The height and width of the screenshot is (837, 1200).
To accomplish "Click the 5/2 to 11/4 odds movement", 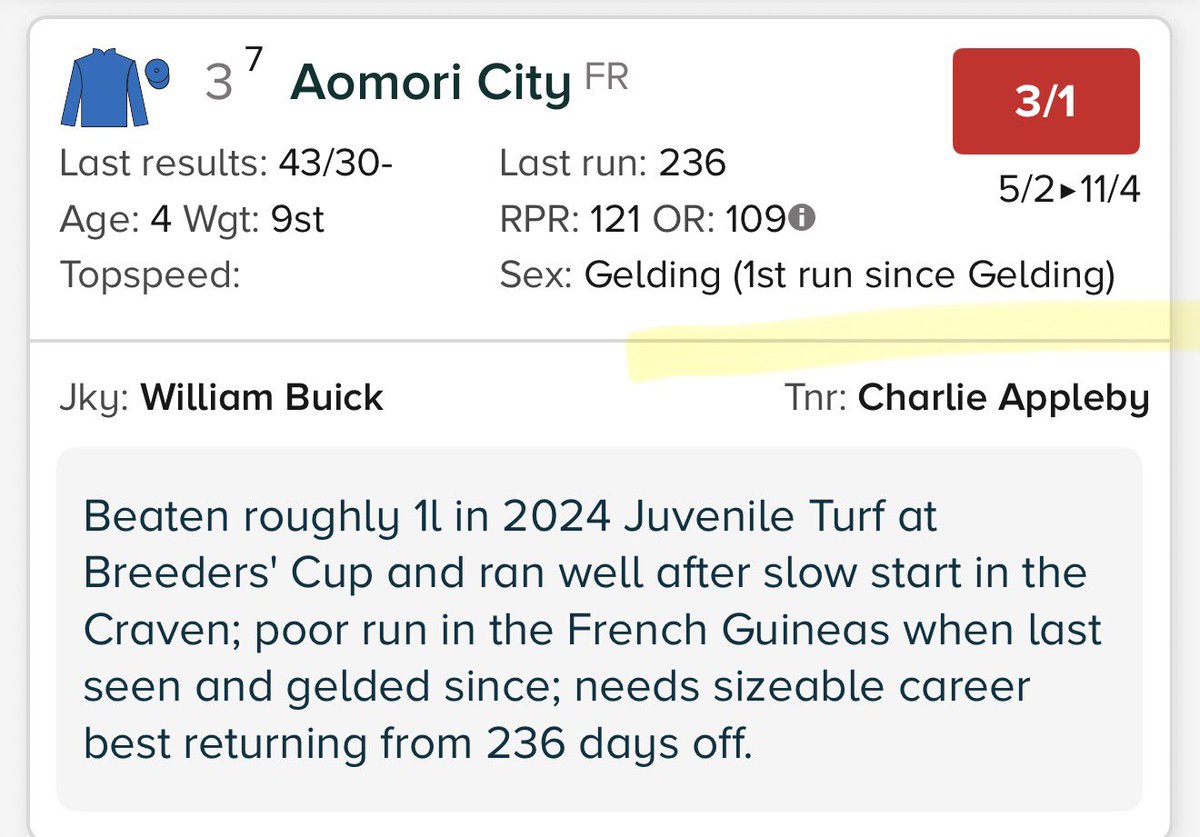I will [1069, 189].
